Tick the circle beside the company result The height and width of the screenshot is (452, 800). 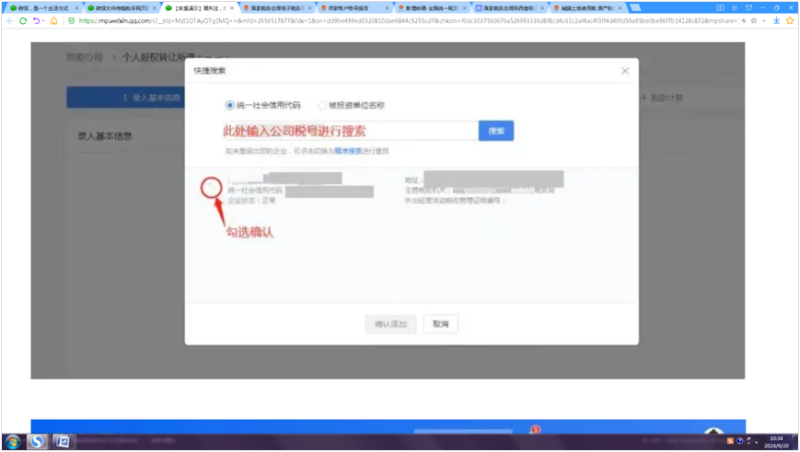point(211,187)
